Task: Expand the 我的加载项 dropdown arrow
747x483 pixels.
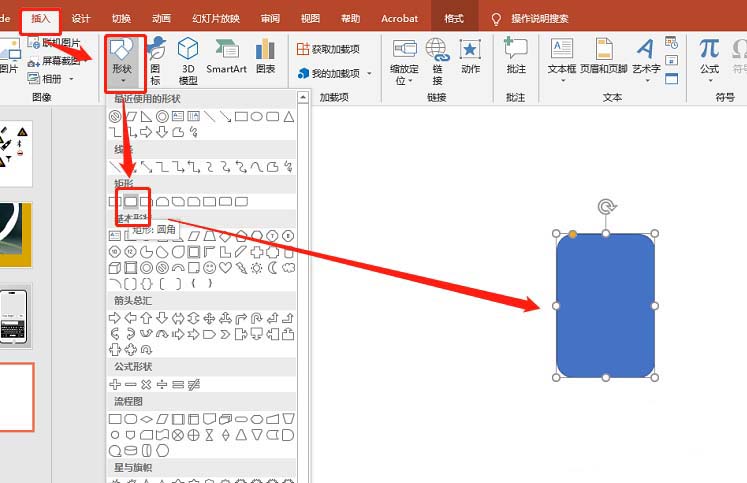Action: [x=369, y=74]
